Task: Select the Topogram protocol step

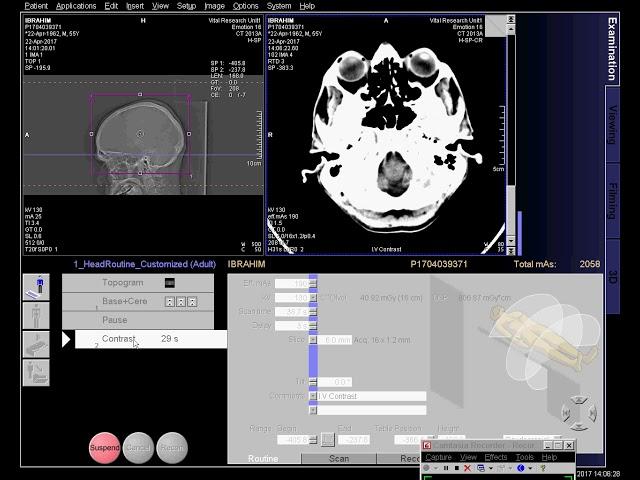Action: pyautogui.click(x=138, y=283)
